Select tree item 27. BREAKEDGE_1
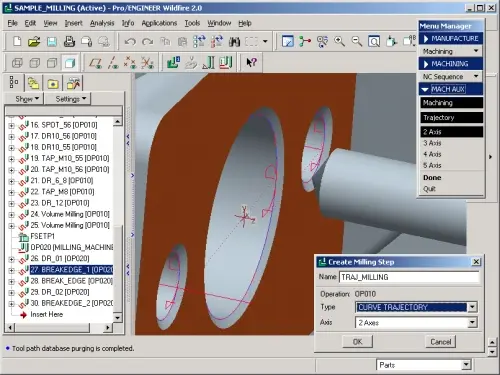This screenshot has width=500, height=375. tap(71, 270)
